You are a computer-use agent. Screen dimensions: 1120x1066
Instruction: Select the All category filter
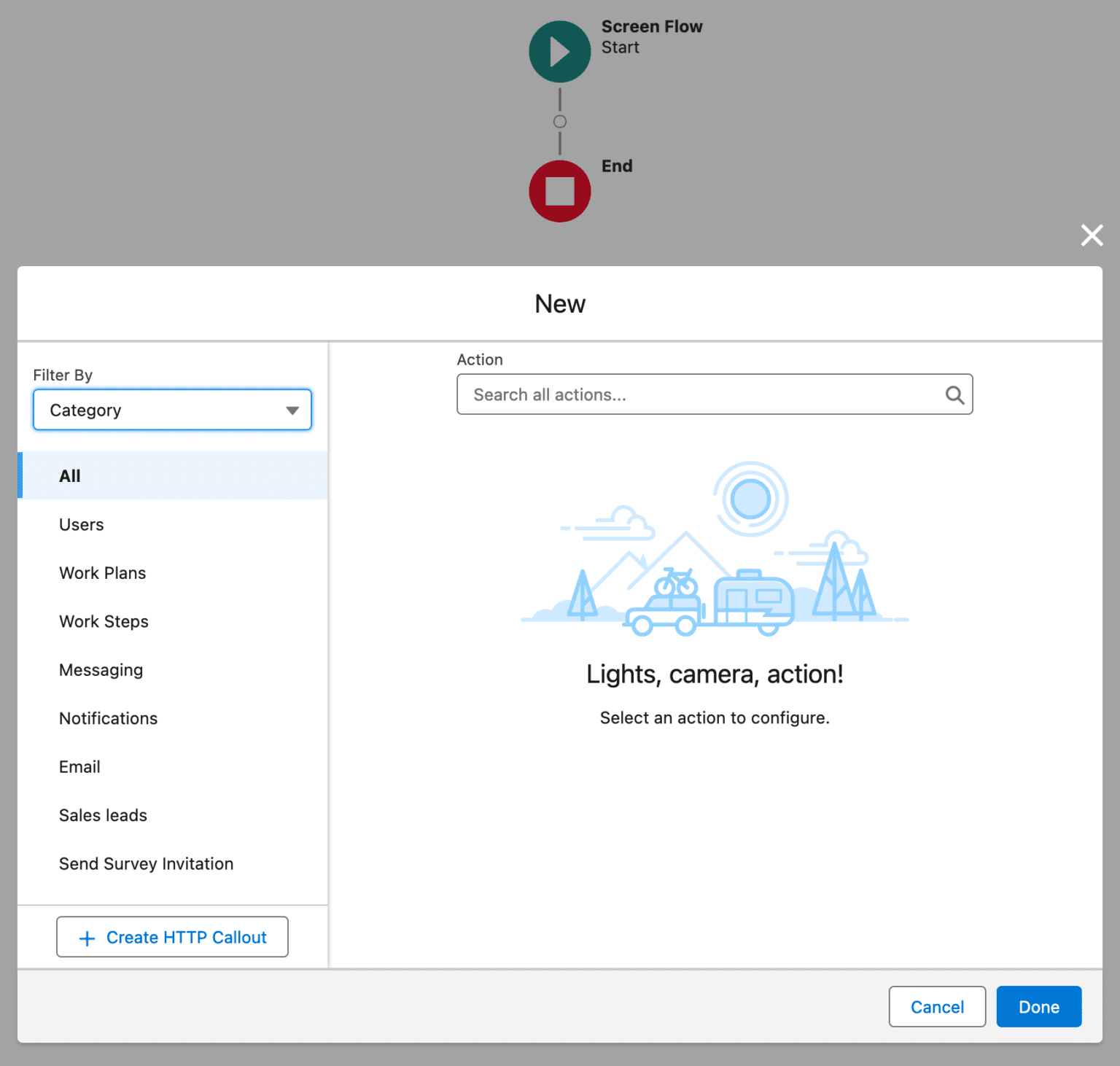coord(69,475)
